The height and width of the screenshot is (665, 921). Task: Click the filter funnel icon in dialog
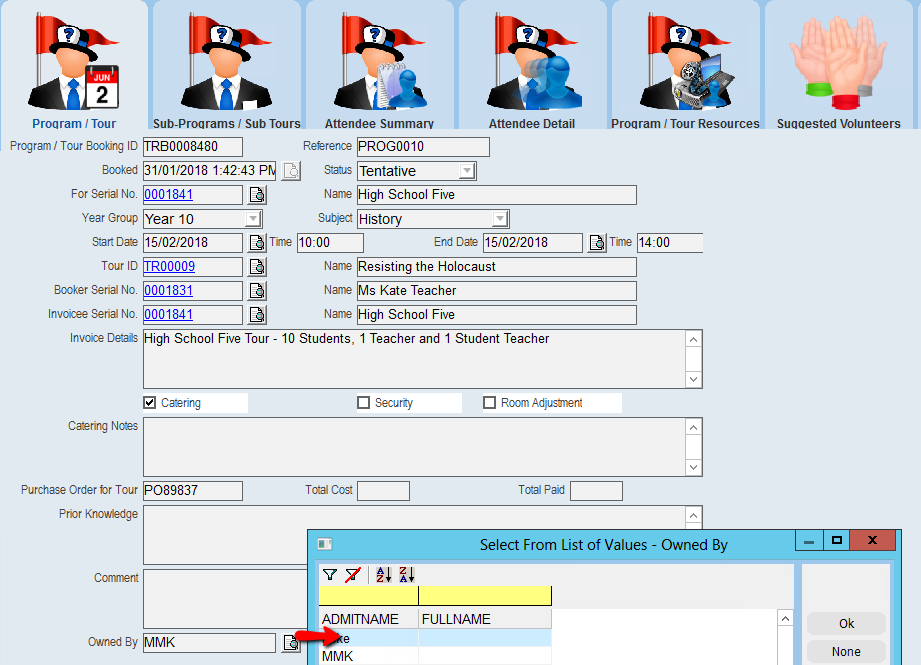(x=329, y=575)
